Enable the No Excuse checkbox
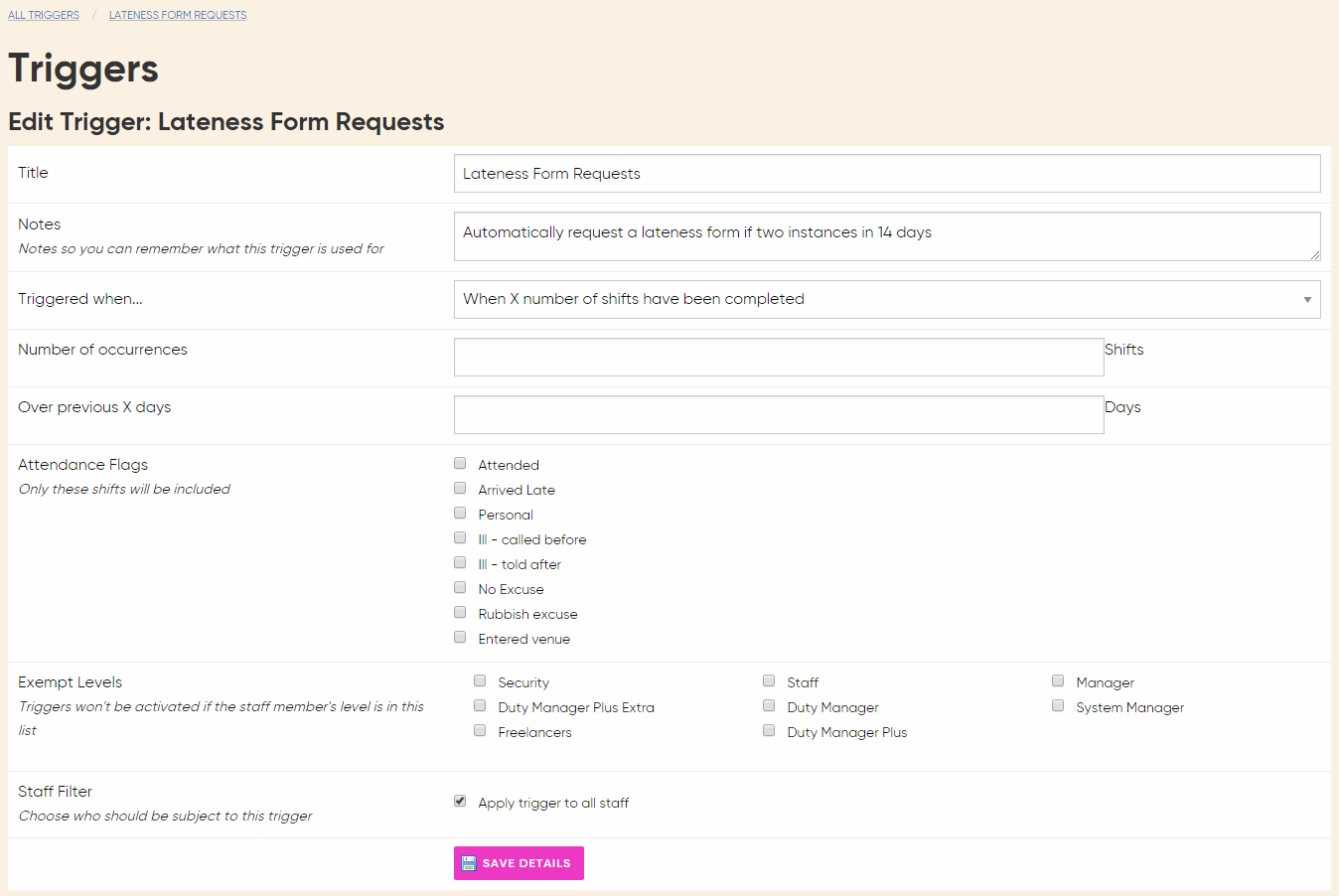The height and width of the screenshot is (896, 1339). (x=460, y=588)
